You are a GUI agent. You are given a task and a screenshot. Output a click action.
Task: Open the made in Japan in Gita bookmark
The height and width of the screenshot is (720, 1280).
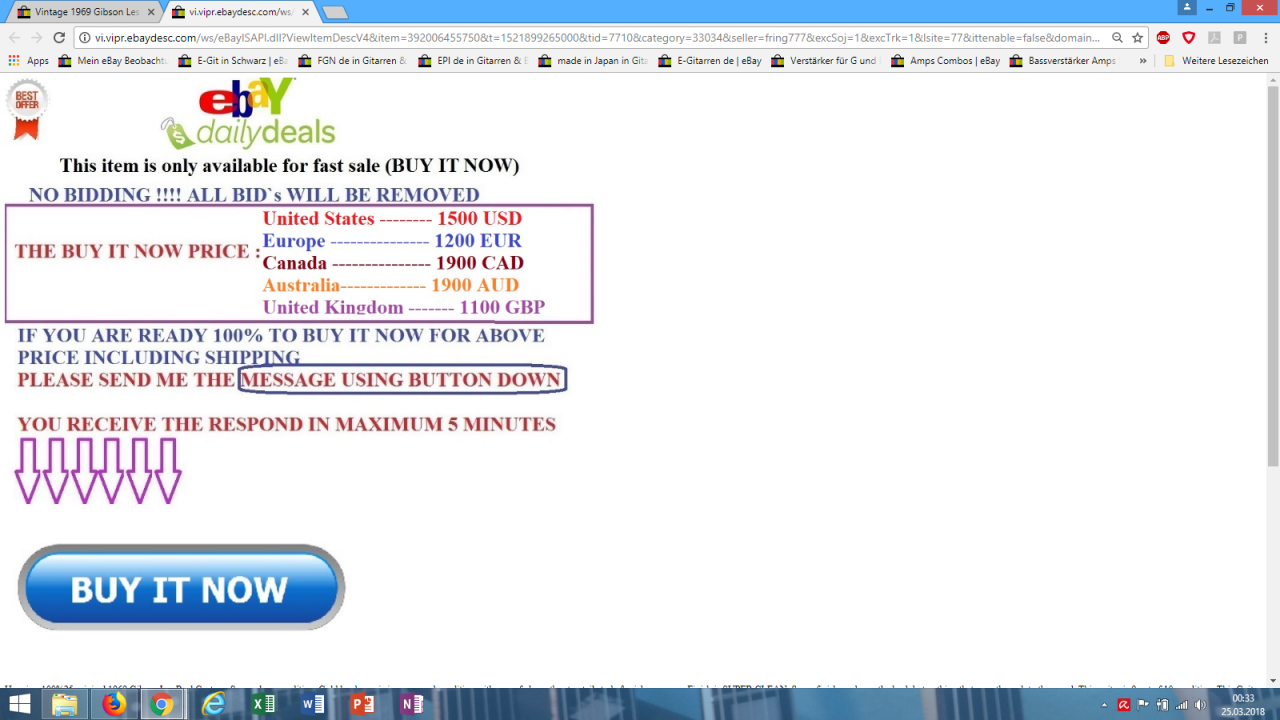[x=592, y=61]
